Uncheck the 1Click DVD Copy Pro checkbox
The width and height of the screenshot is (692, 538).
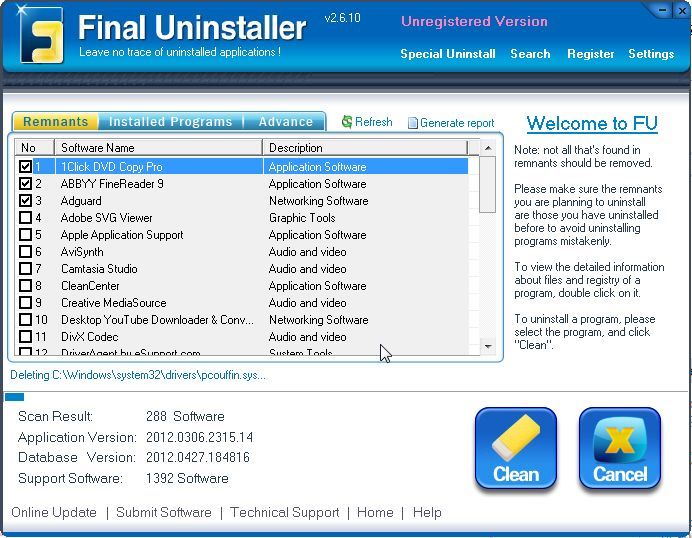coord(25,166)
